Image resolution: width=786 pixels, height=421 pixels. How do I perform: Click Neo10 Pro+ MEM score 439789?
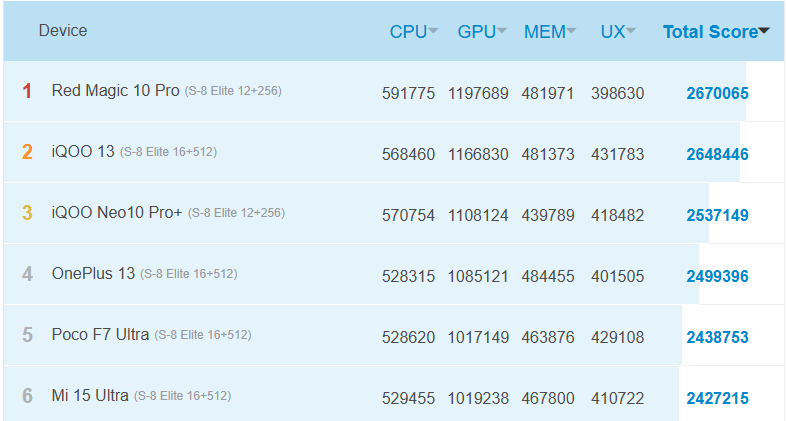(x=548, y=216)
